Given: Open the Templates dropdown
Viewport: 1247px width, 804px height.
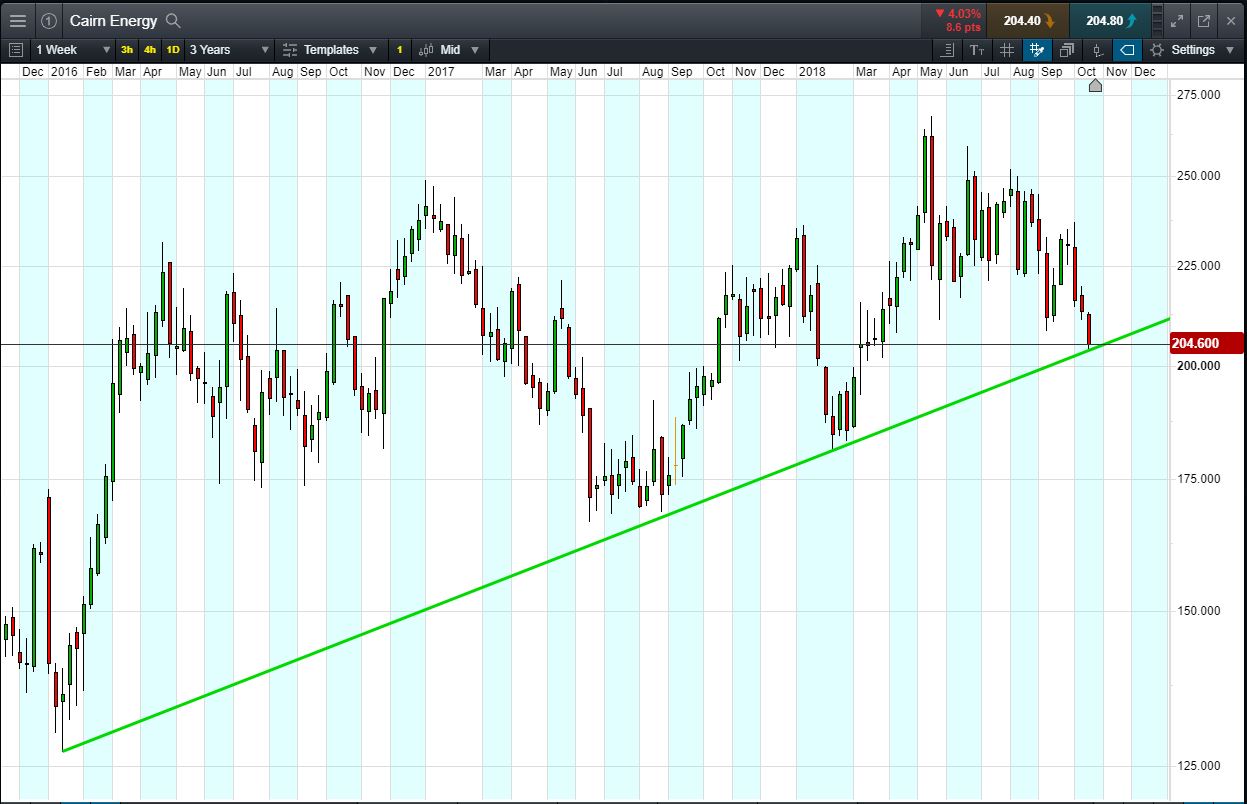Looking at the screenshot, I should coord(330,49).
